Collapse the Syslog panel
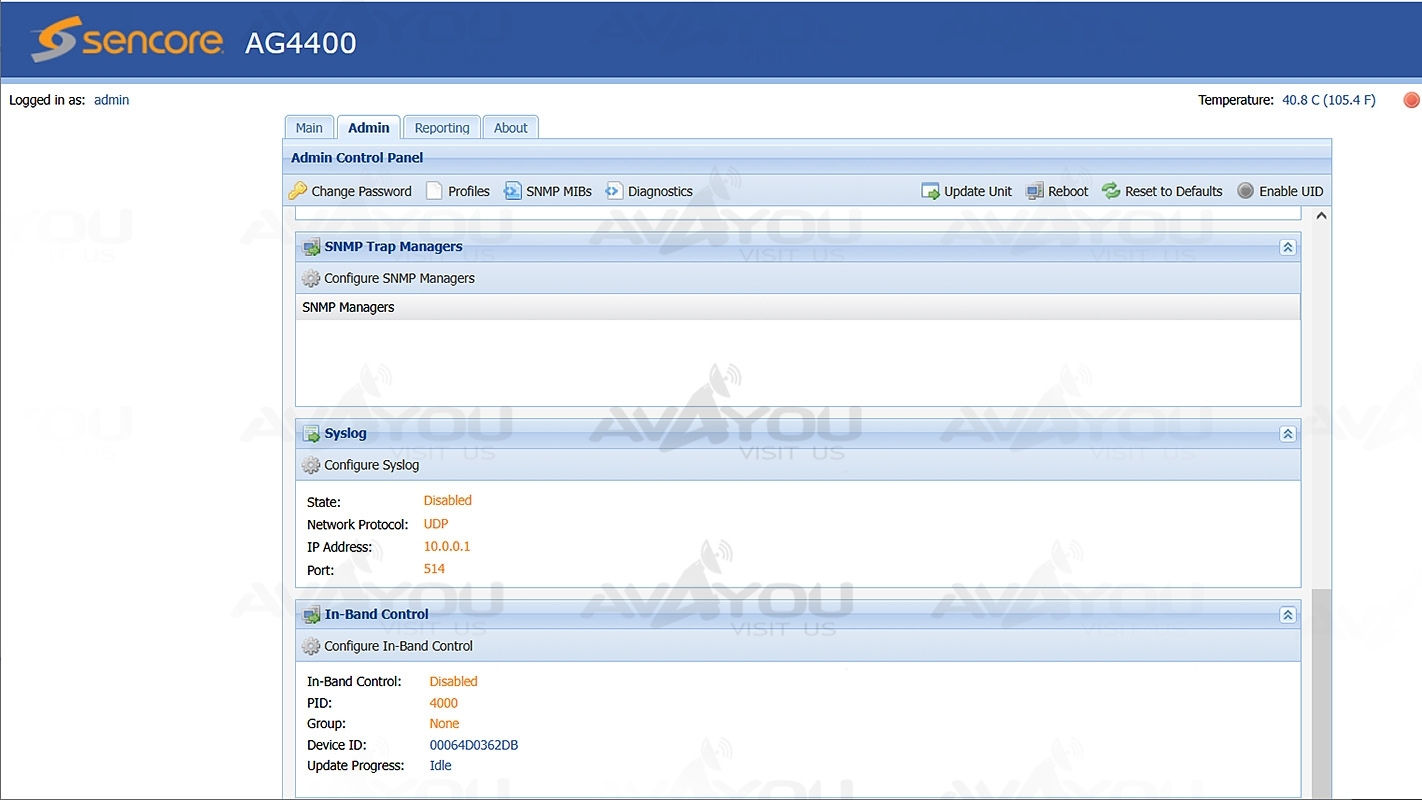1422x800 pixels. 1288,434
